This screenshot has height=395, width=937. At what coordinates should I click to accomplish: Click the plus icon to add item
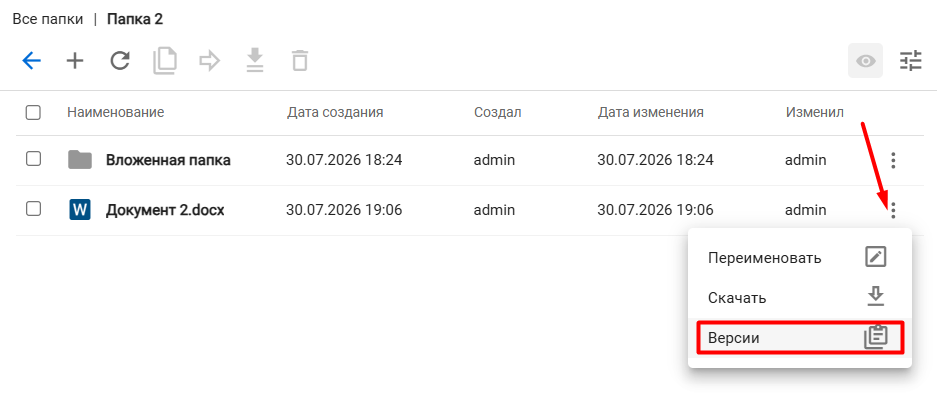(75, 61)
